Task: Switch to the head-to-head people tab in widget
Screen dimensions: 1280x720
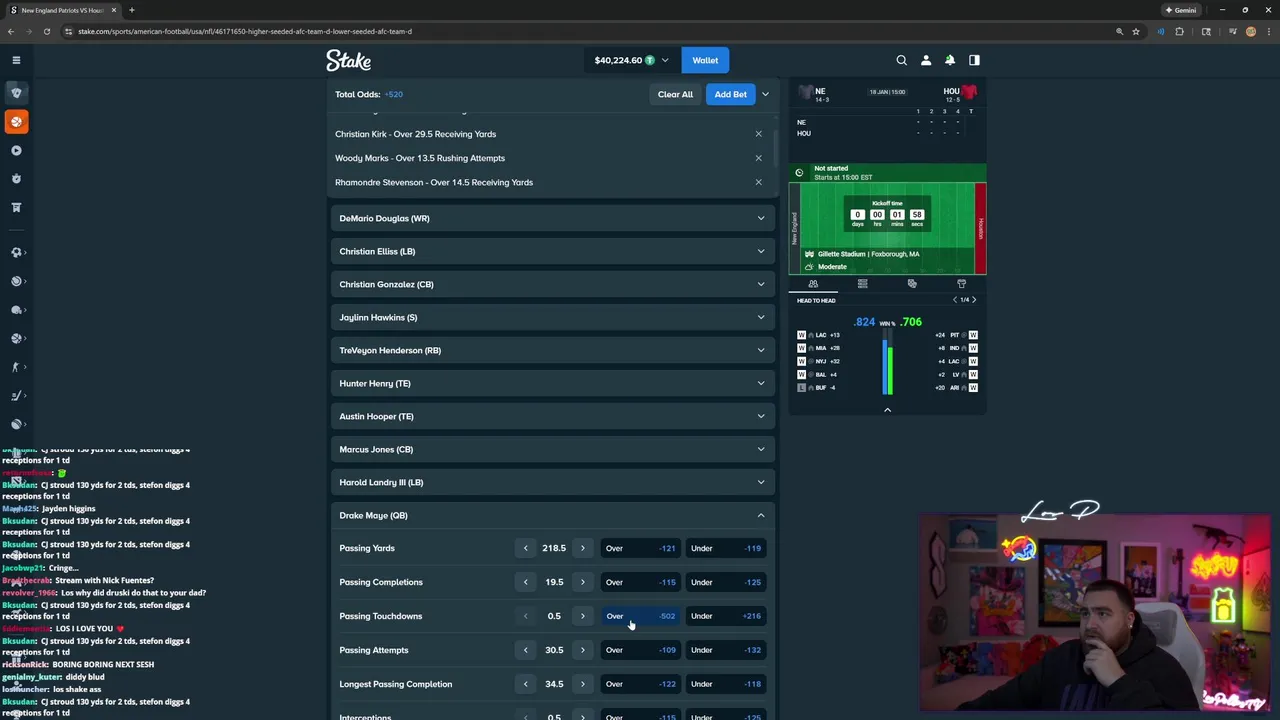Action: [x=813, y=284]
